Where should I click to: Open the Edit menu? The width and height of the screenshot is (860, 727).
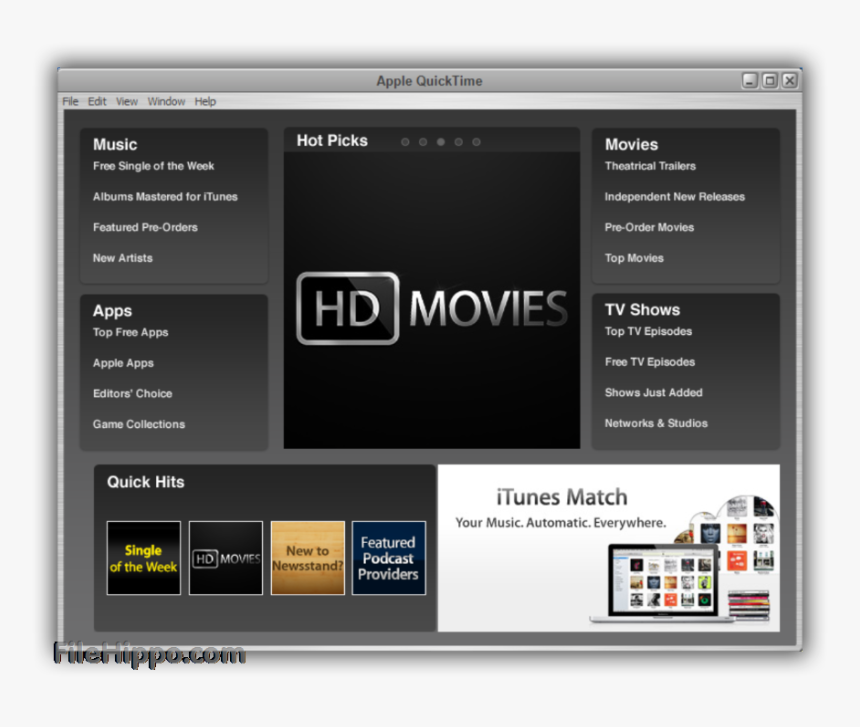[97, 101]
